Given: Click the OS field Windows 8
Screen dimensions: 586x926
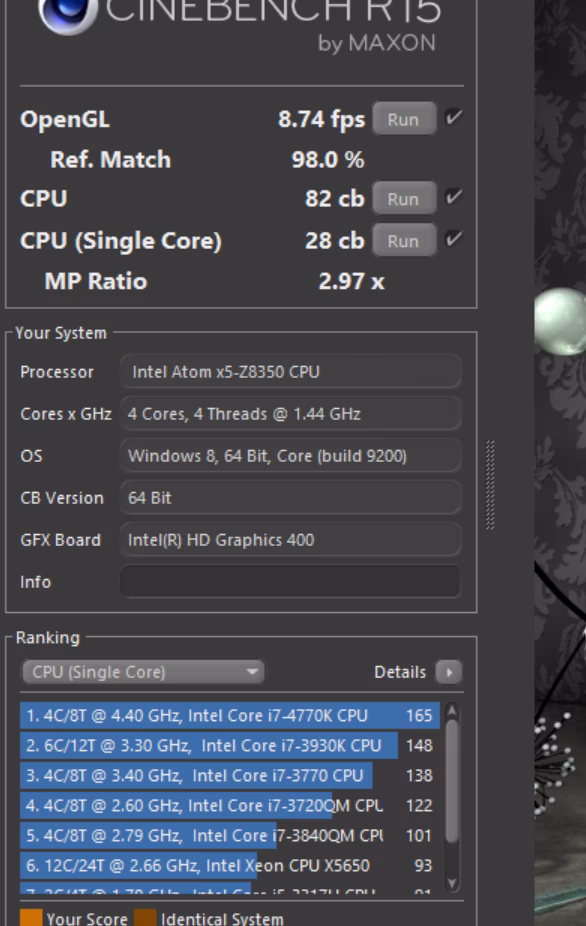Looking at the screenshot, I should click(290, 455).
